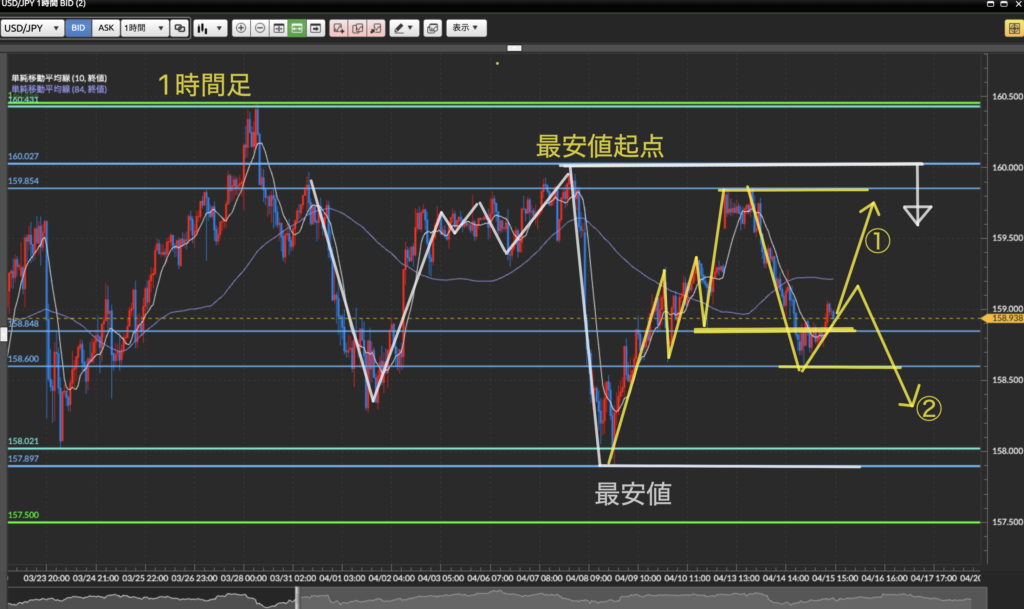Click the fit-all chart width icon
1024x609 pixels.
point(279,29)
